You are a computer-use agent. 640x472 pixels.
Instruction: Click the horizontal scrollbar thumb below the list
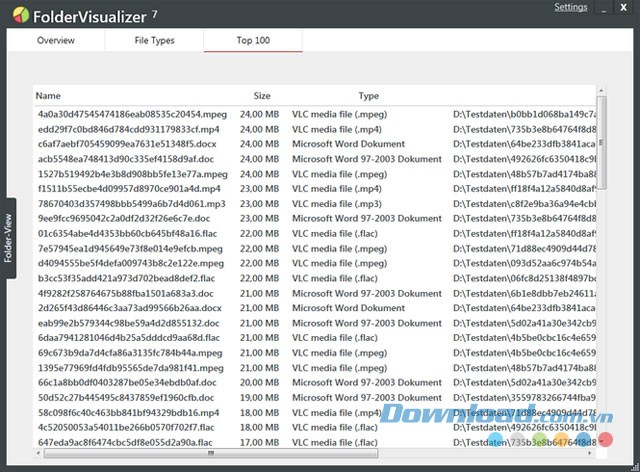[x=210, y=453]
